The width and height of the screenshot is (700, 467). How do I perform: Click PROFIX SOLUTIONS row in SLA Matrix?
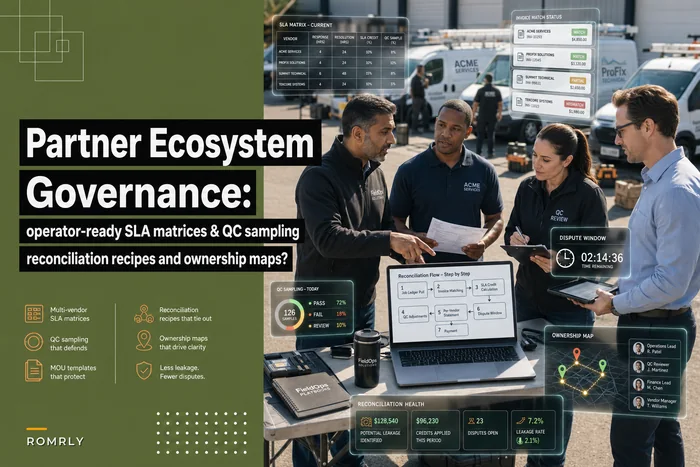(341, 63)
